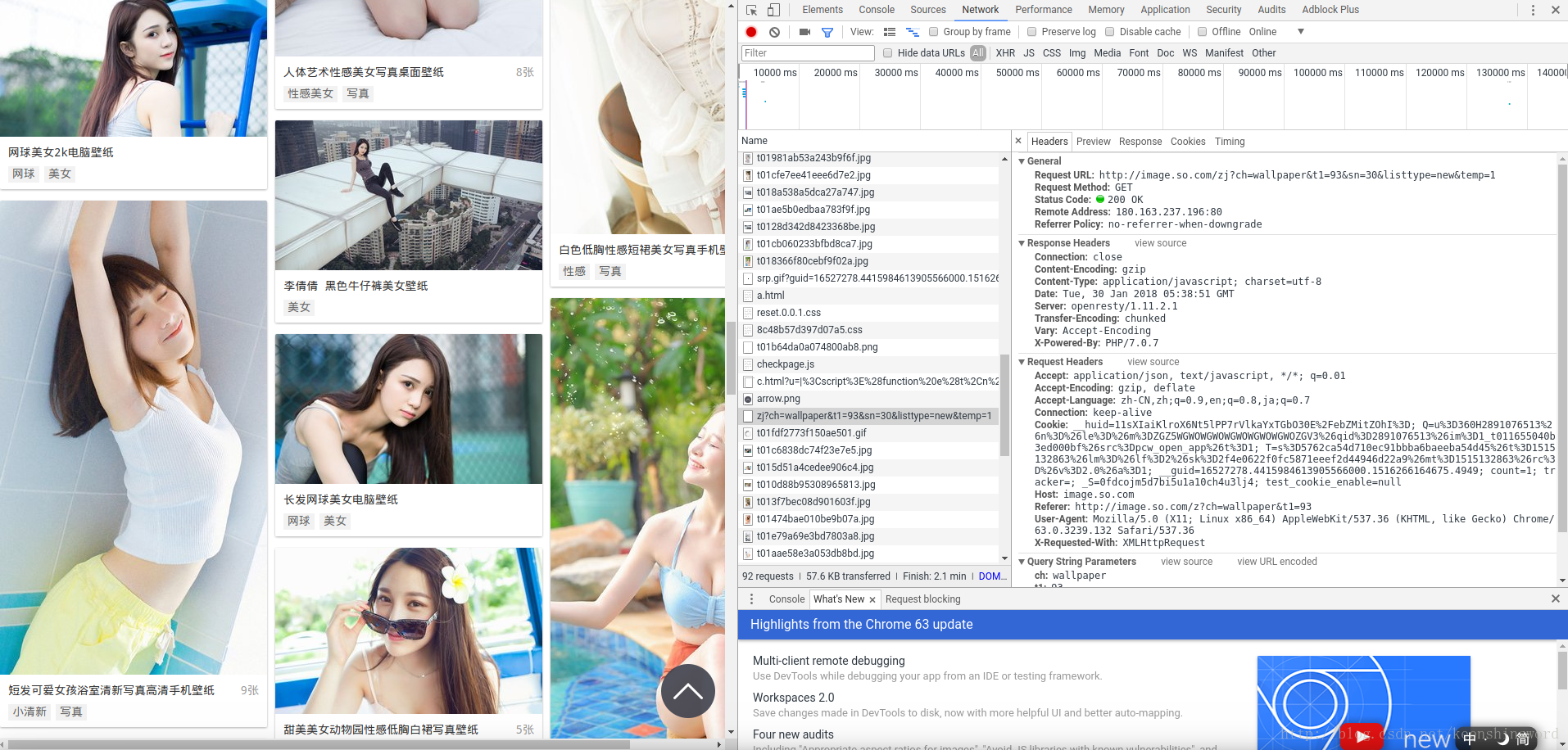The height and width of the screenshot is (750, 1568).
Task: Click view source for Response Headers
Action: point(1160,243)
